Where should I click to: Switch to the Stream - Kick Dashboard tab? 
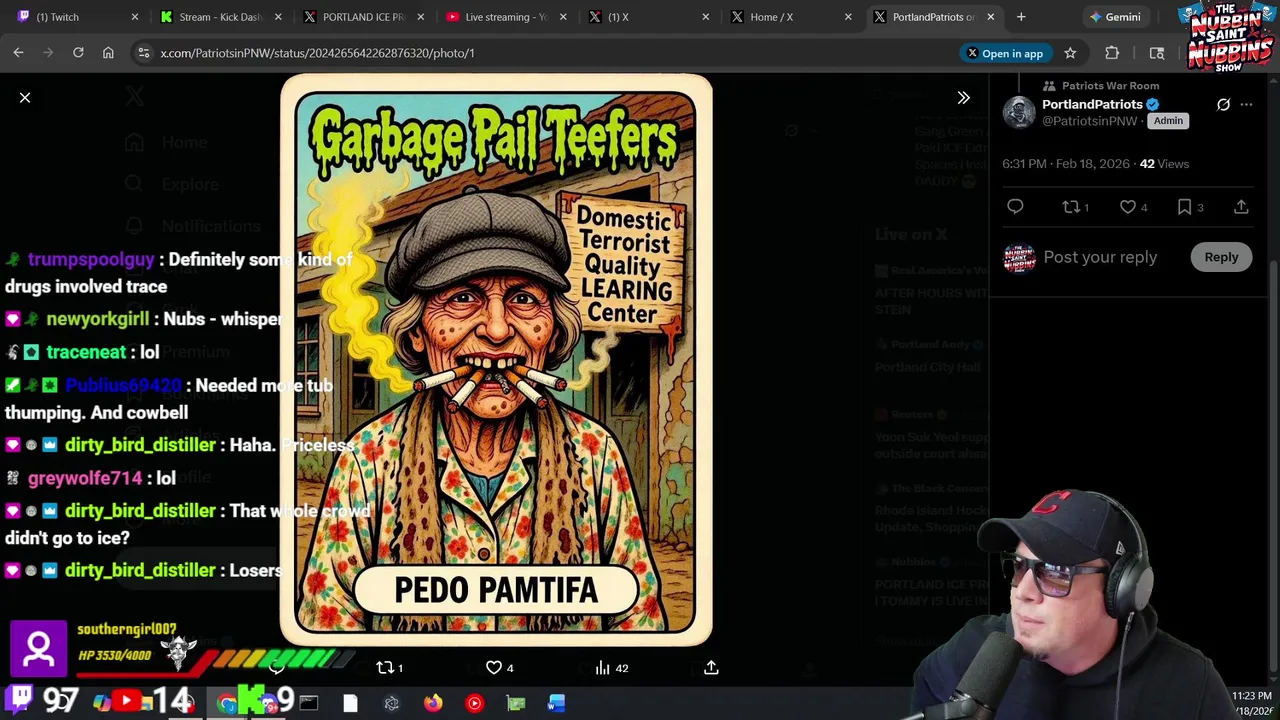(x=222, y=17)
